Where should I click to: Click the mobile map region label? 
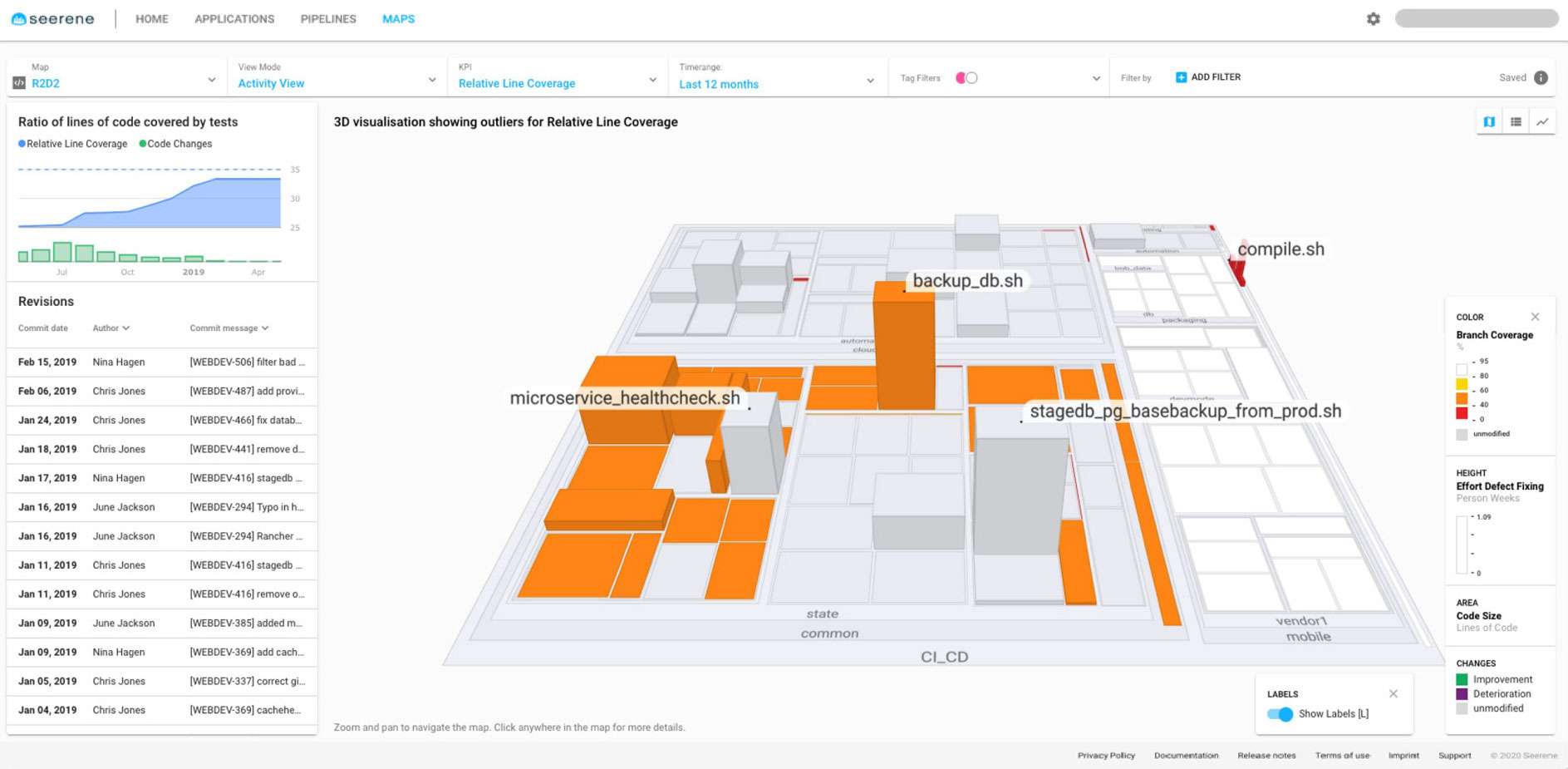click(x=1309, y=637)
